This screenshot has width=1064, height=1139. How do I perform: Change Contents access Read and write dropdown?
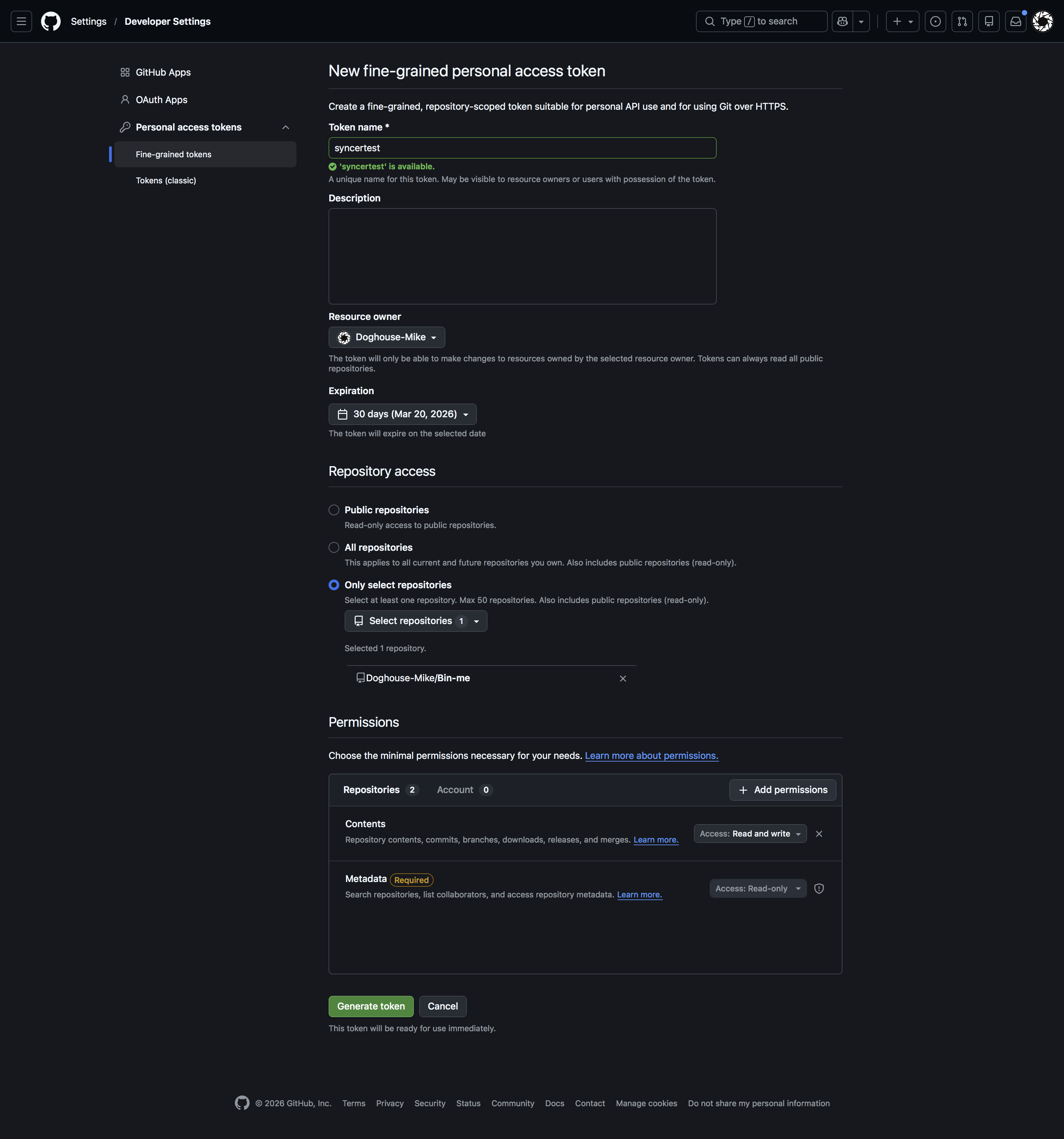750,834
